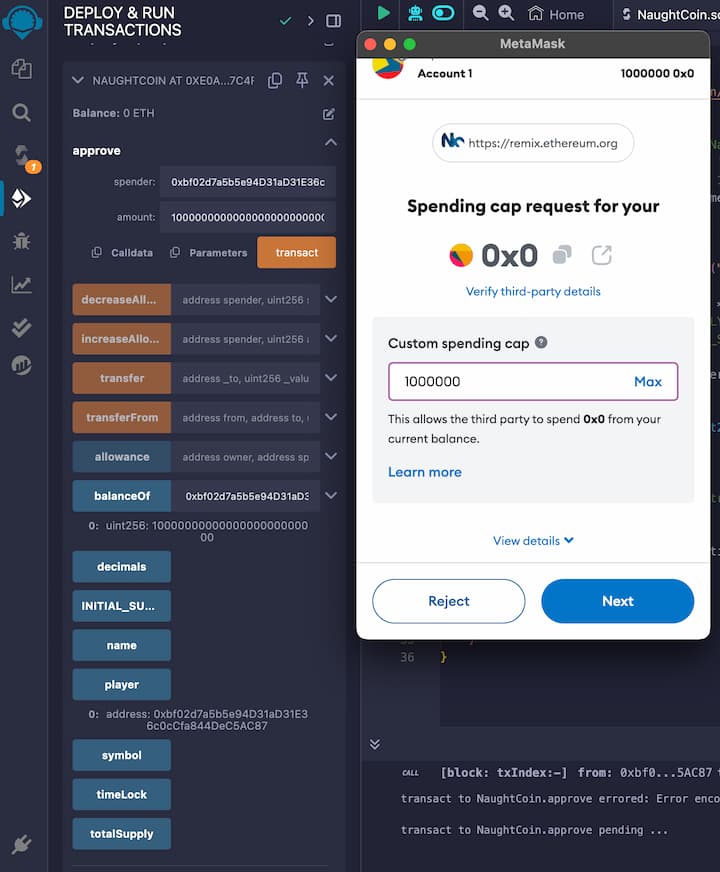Expand the increaseAllowance function inputs
Viewport: 720px width, 872px height.
click(331, 339)
